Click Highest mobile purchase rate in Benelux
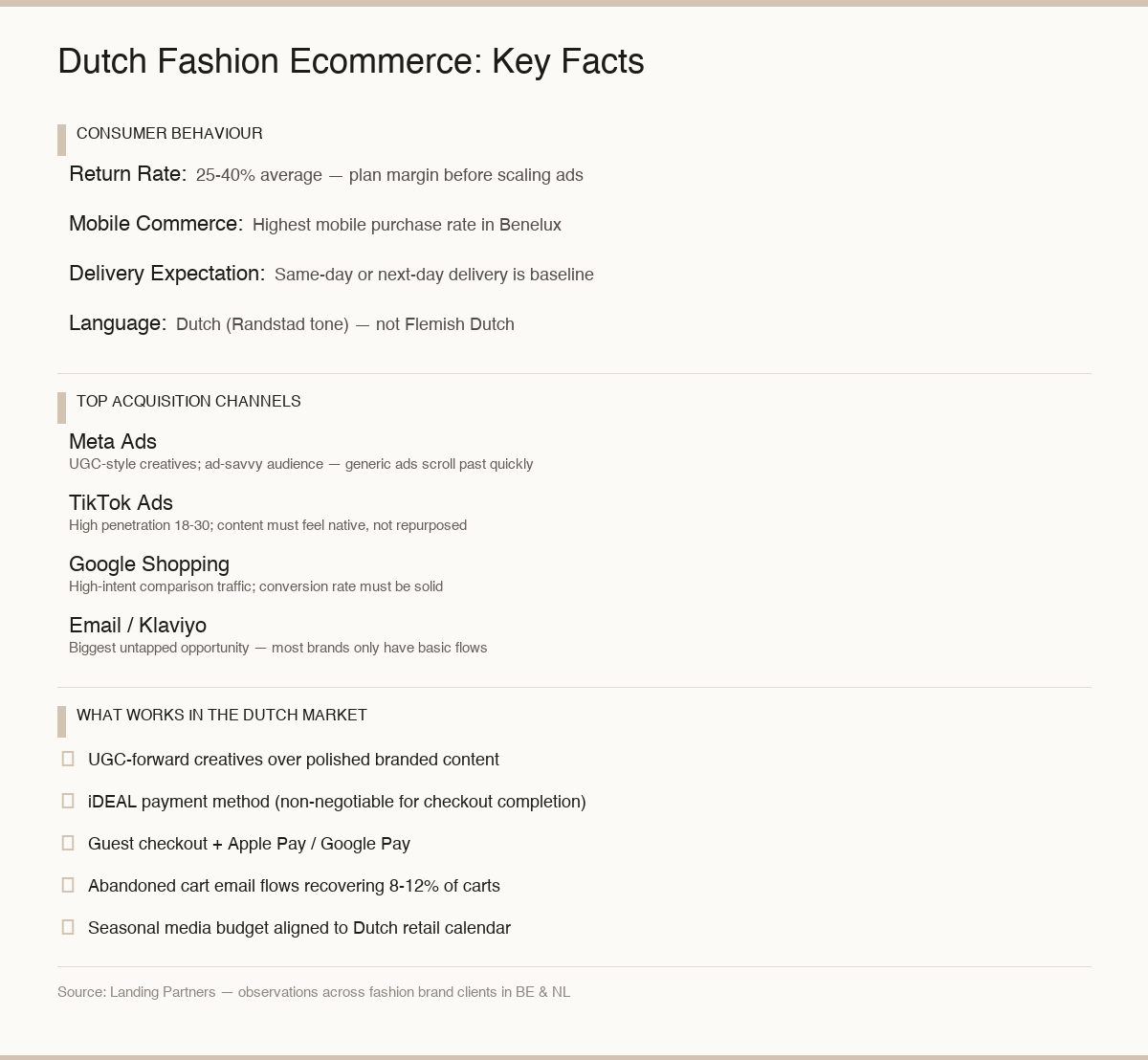Screen dimensions: 1148x1060 [x=407, y=225]
